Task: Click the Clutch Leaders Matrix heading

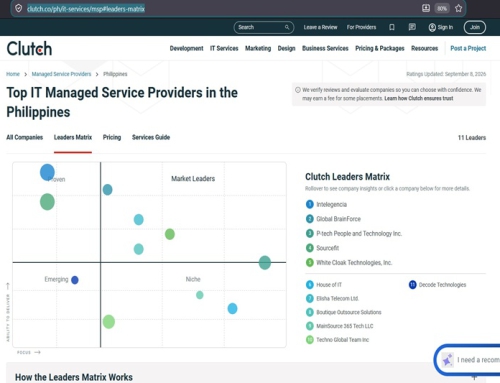Action: click(347, 177)
